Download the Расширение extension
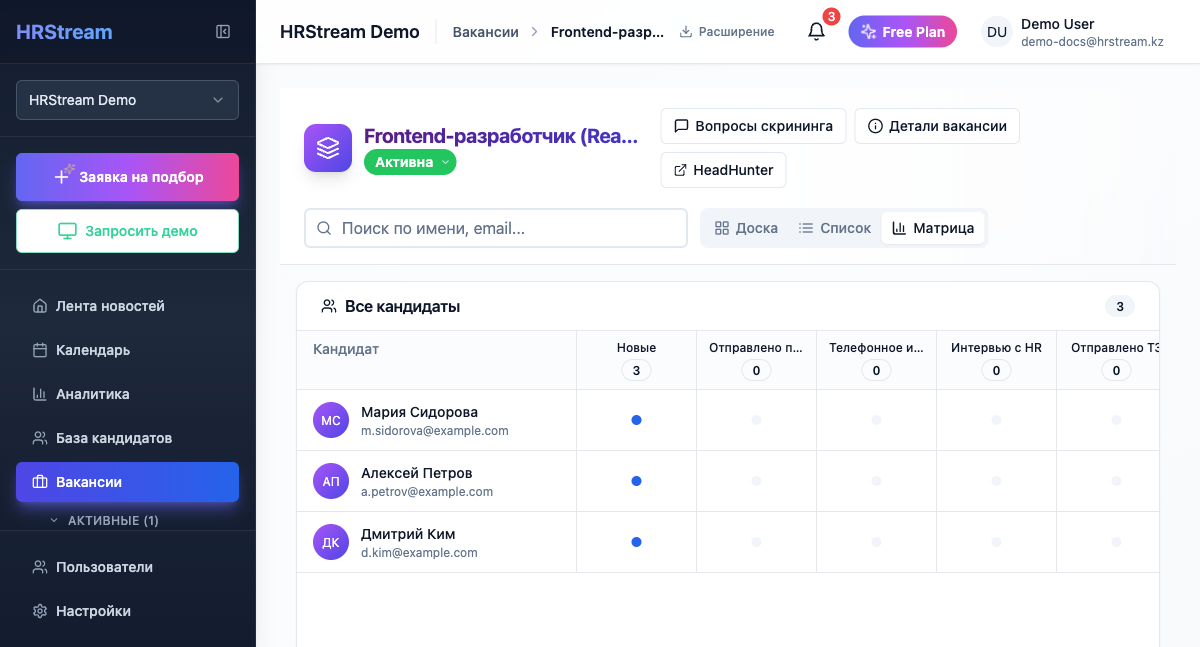The width and height of the screenshot is (1200, 647). (x=727, y=32)
